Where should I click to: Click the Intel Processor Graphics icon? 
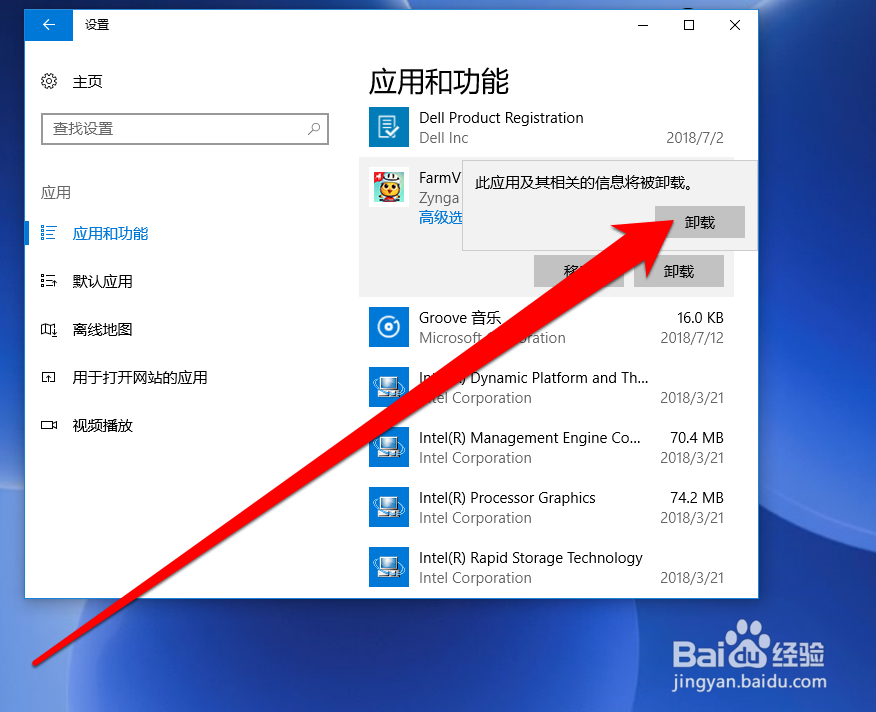click(x=389, y=507)
